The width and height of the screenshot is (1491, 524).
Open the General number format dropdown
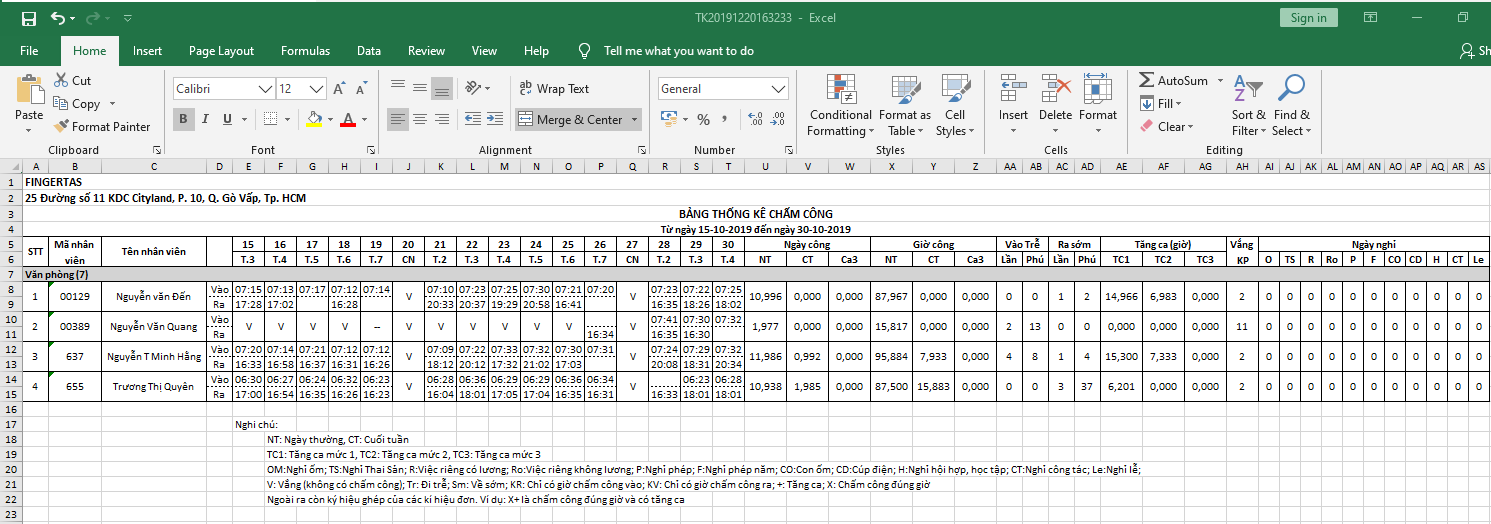pyautogui.click(x=779, y=89)
